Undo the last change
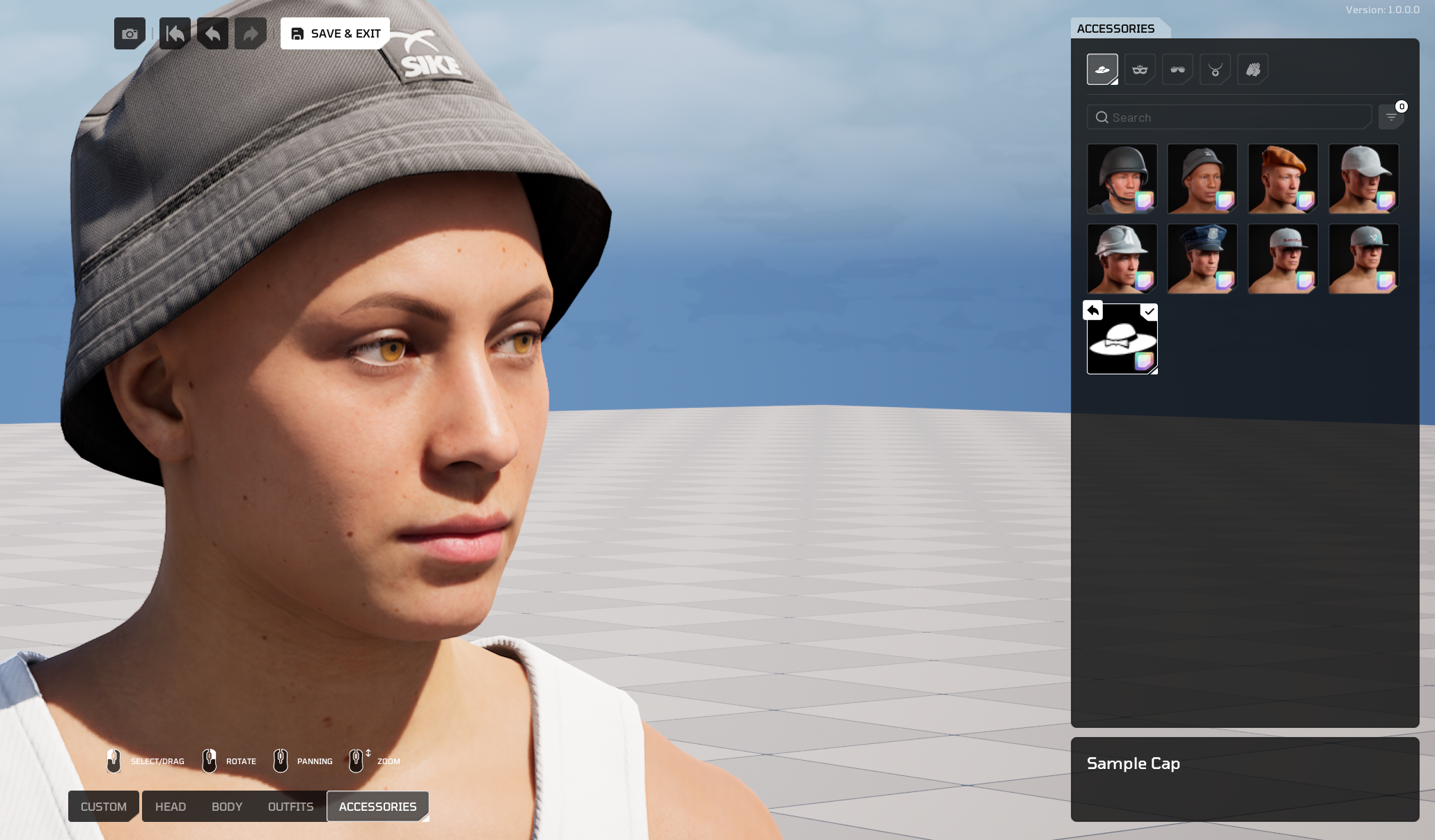1435x840 pixels. click(212, 33)
